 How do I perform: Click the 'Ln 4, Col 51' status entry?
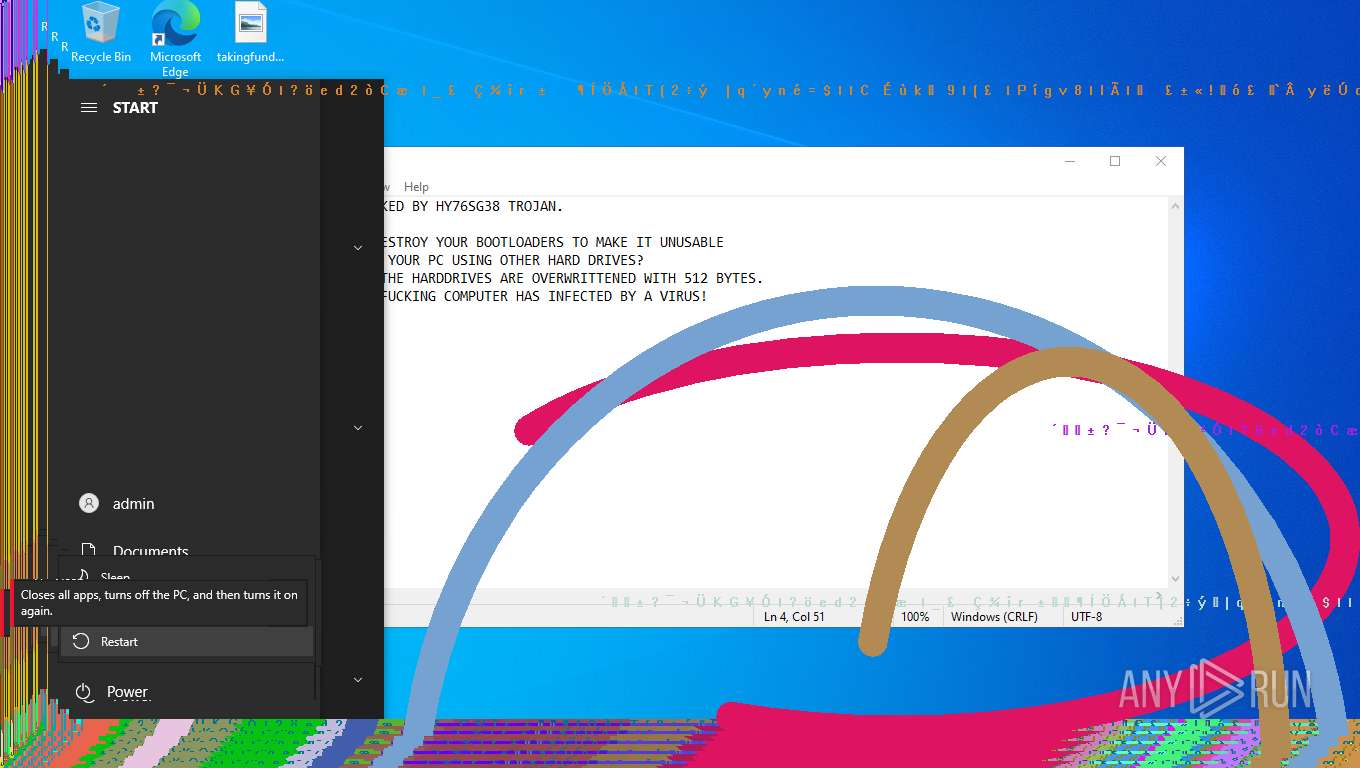point(794,617)
